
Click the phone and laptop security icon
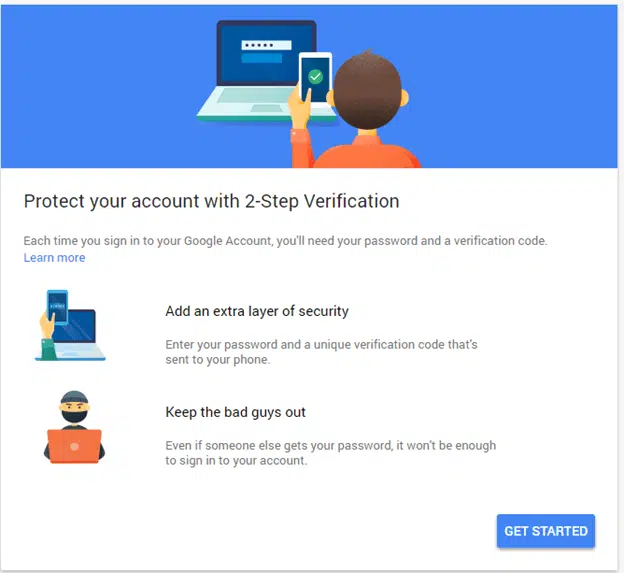click(x=70, y=325)
